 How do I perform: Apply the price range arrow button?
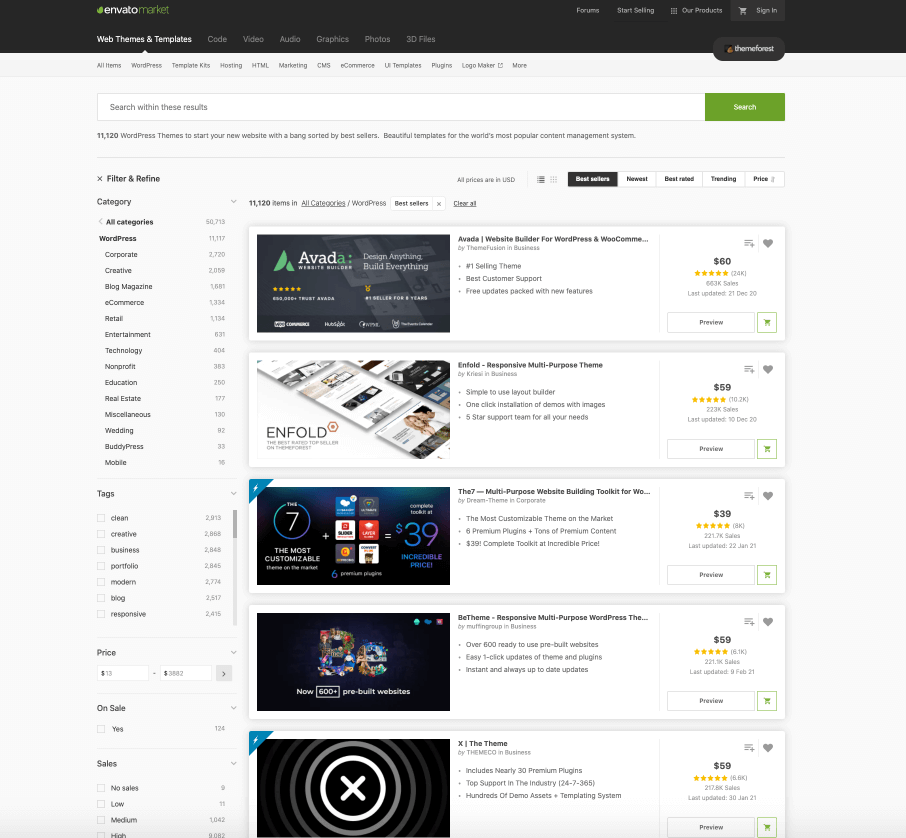(224, 673)
